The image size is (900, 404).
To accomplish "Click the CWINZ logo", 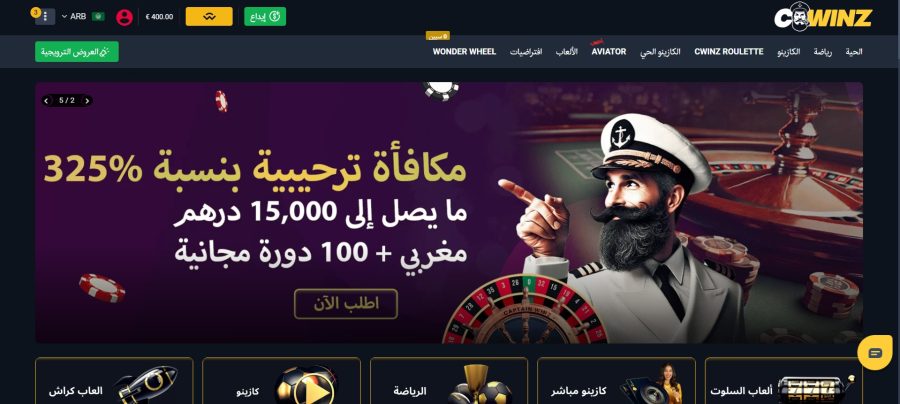I will [823, 16].
